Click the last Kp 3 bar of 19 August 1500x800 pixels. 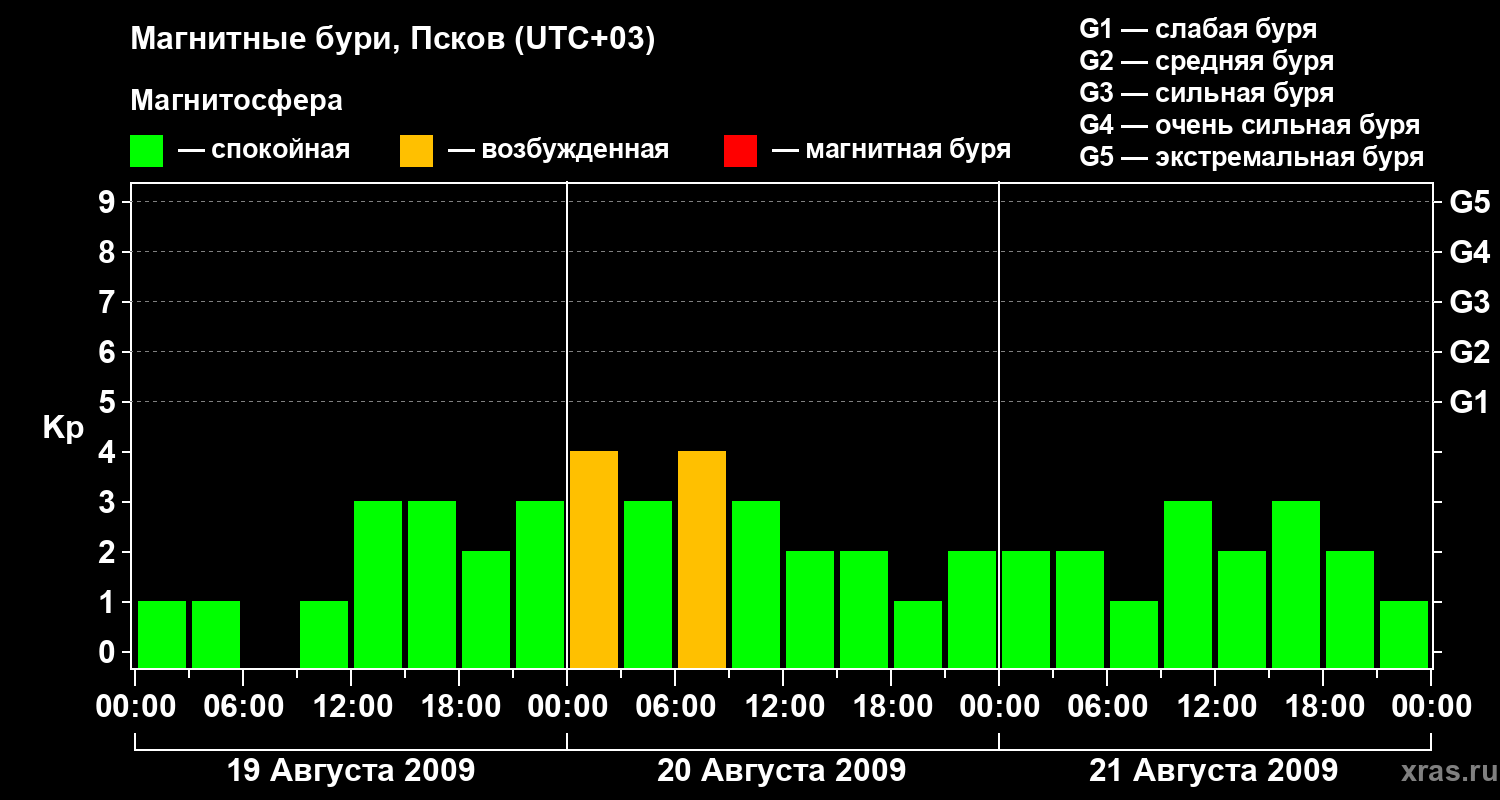coord(540,584)
